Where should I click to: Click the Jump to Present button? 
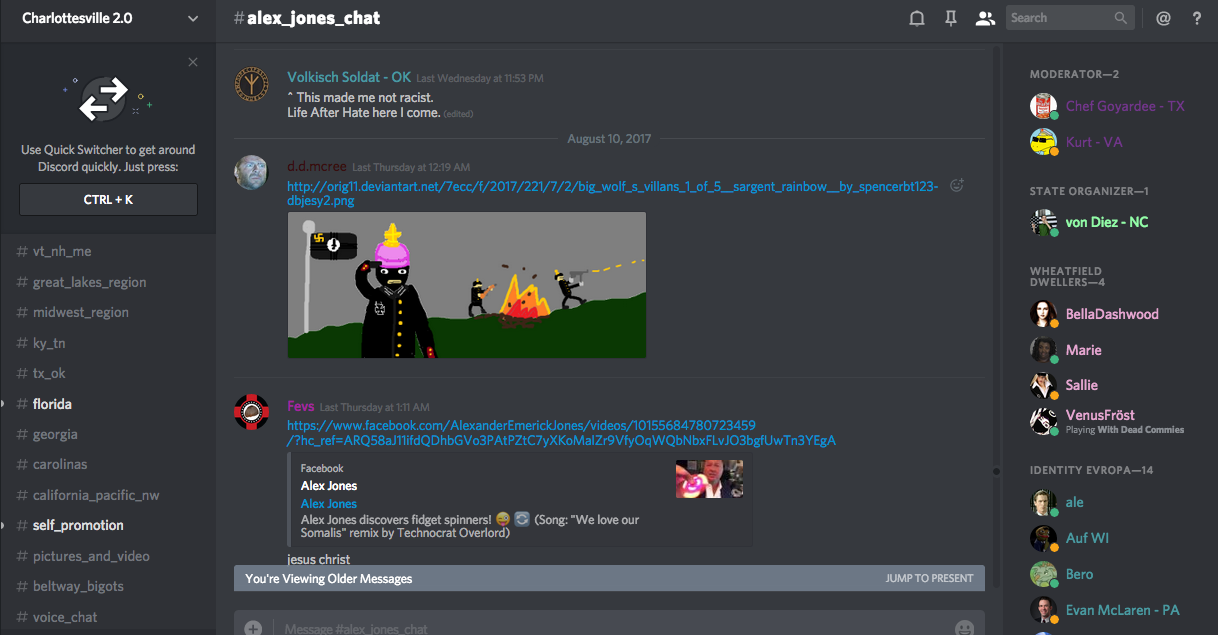(x=928, y=578)
